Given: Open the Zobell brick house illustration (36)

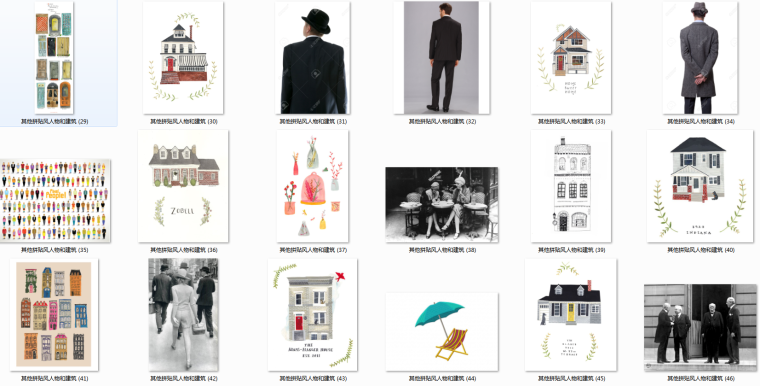Looking at the screenshot, I should [183, 186].
